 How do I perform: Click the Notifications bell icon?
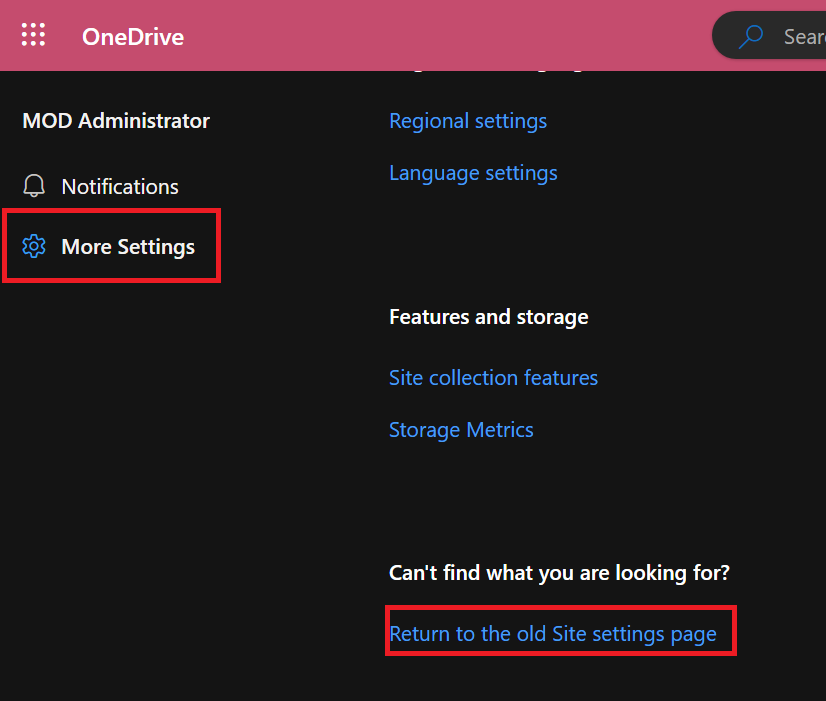tap(34, 187)
